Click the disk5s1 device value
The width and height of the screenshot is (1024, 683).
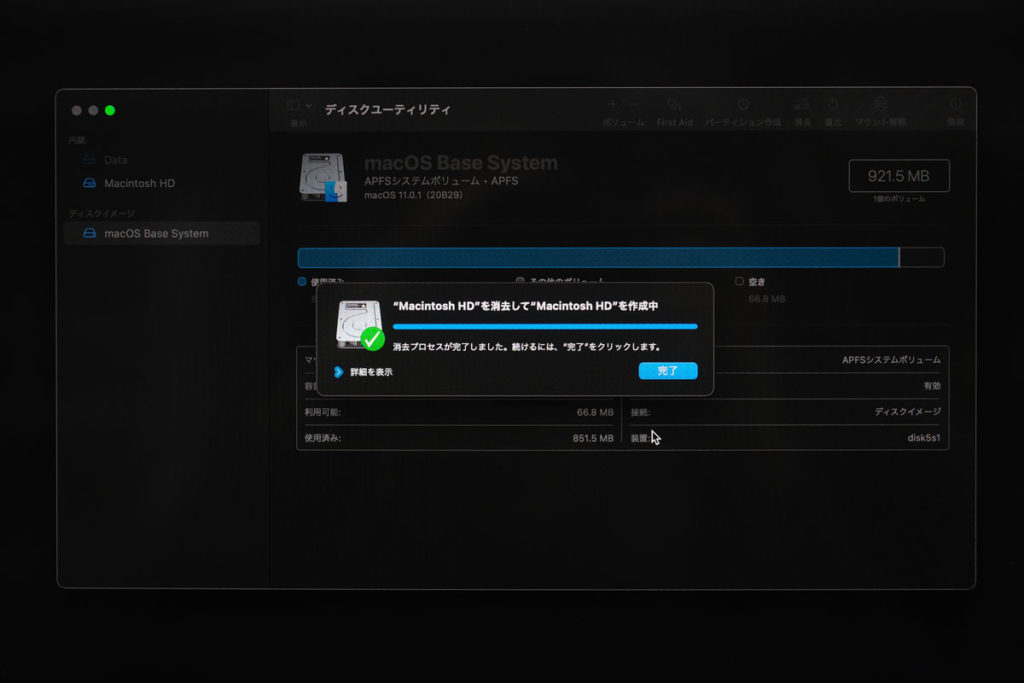click(x=923, y=438)
